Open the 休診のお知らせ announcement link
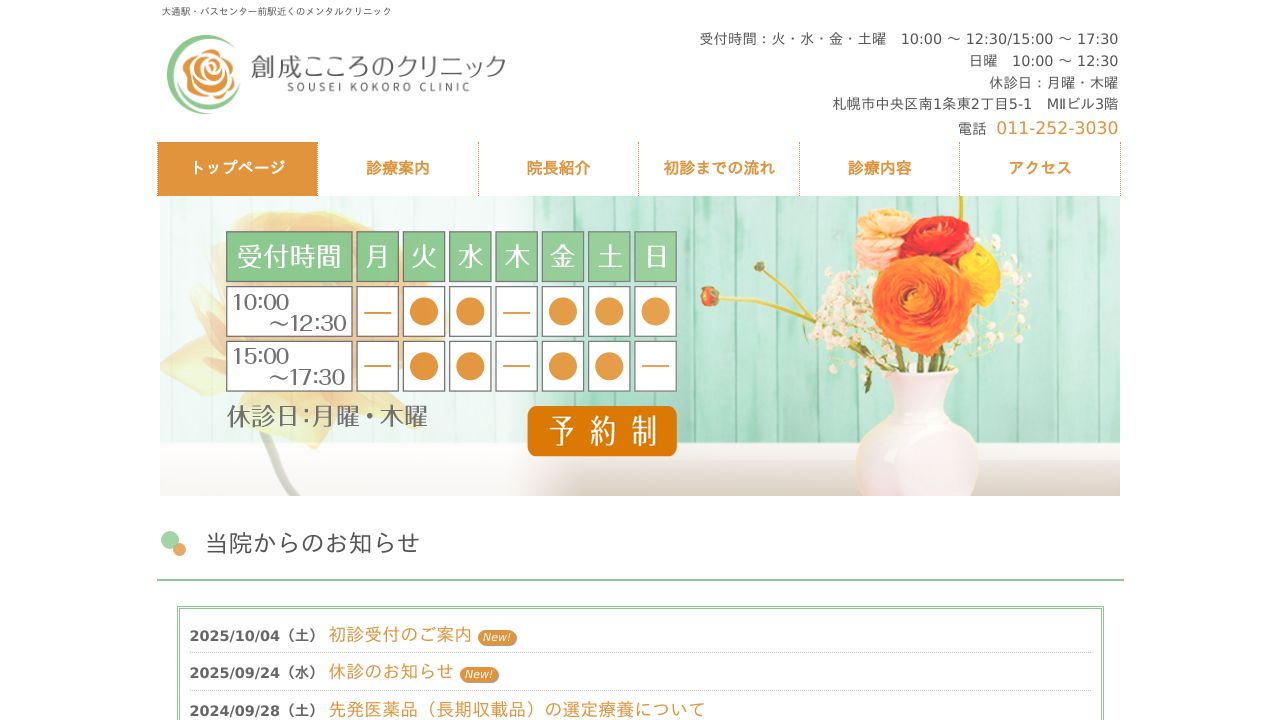This screenshot has width=1280, height=720. point(391,672)
